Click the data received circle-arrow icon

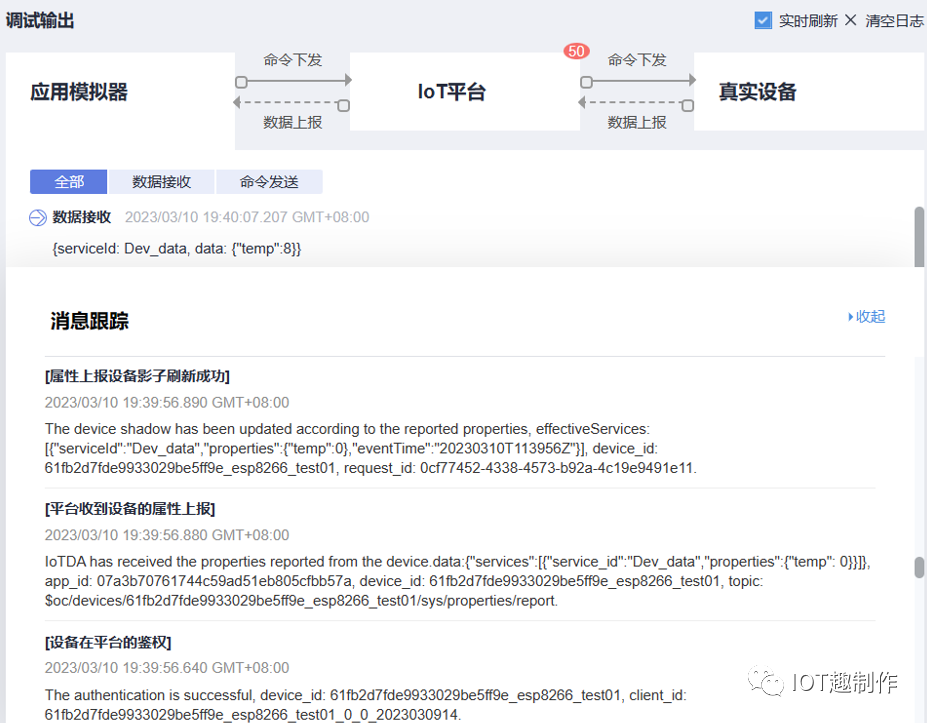37,218
